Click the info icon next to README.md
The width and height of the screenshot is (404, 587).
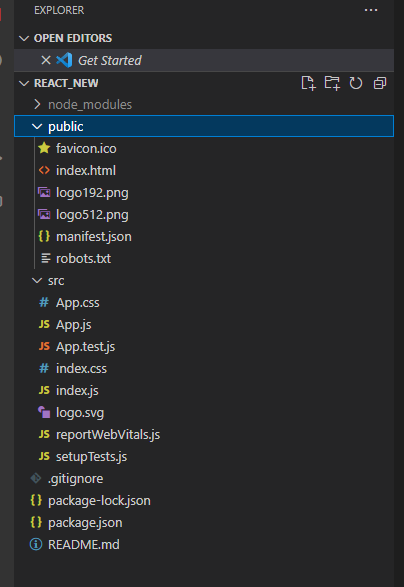[x=36, y=544]
